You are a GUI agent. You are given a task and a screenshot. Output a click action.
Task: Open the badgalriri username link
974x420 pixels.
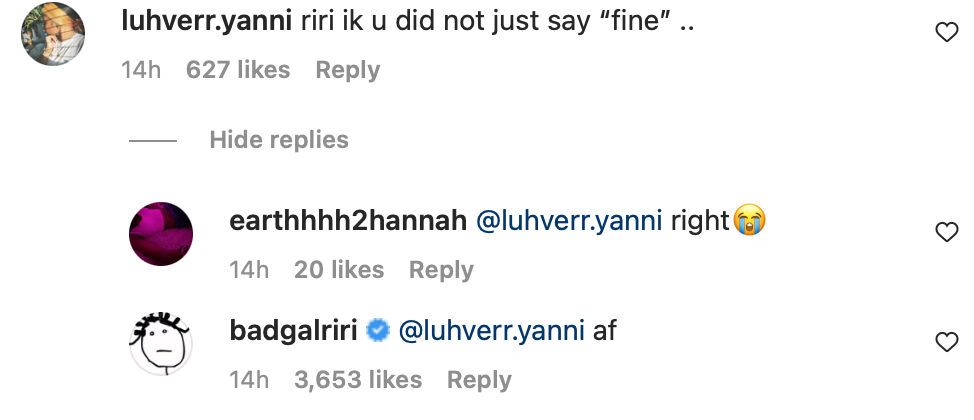pyautogui.click(x=294, y=330)
